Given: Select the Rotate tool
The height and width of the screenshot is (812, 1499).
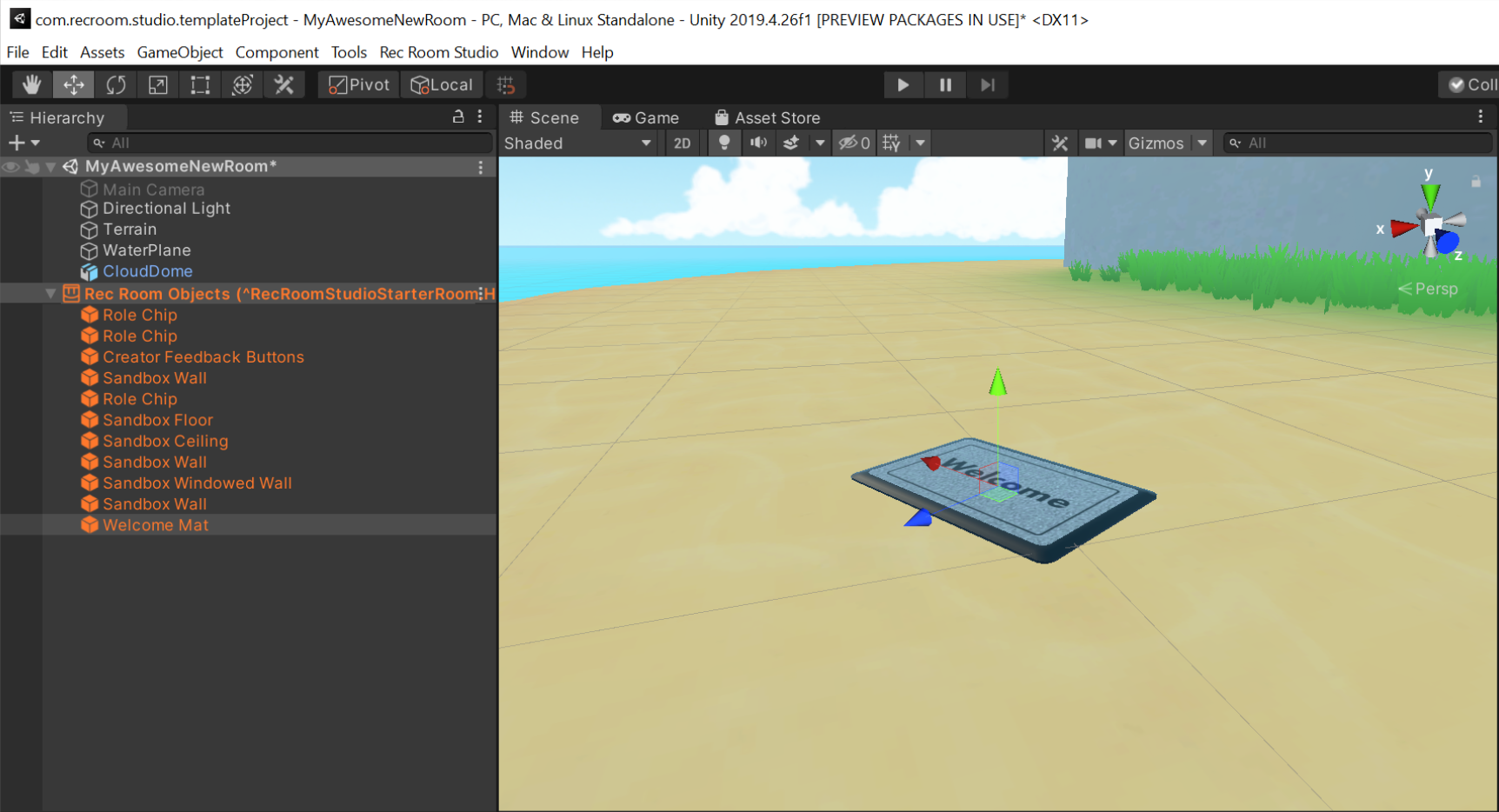Looking at the screenshot, I should tap(116, 84).
